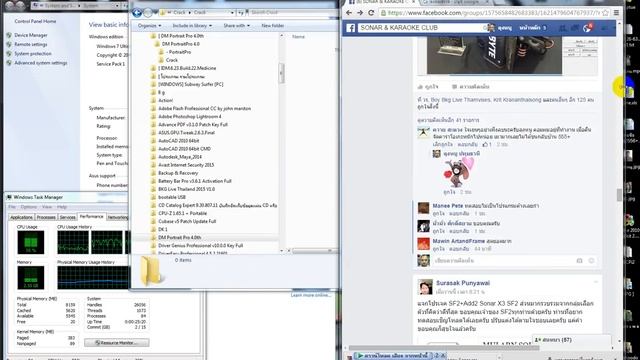The height and width of the screenshot is (360, 640).
Task: Open the Control Panel Home link
Action: point(35,21)
